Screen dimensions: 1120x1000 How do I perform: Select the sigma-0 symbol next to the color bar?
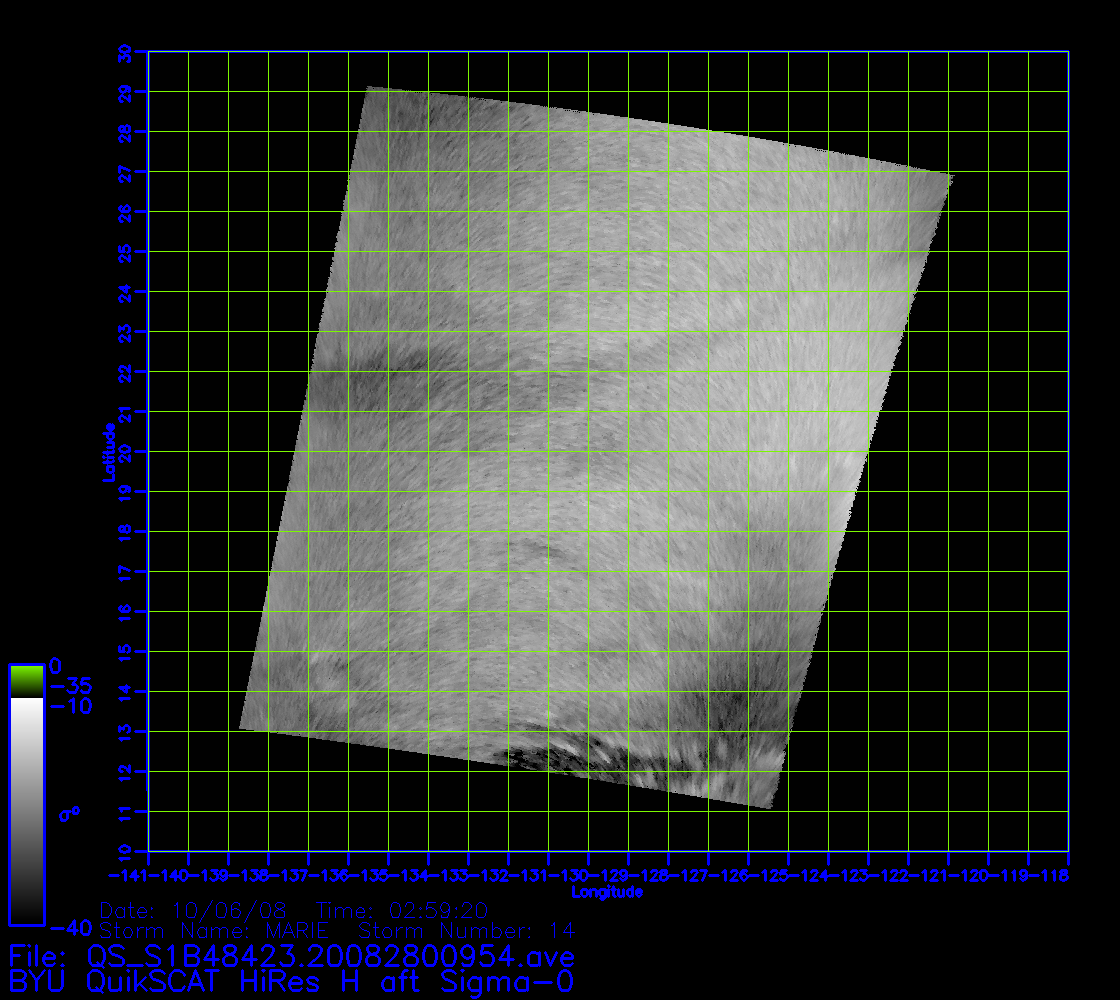click(x=69, y=814)
